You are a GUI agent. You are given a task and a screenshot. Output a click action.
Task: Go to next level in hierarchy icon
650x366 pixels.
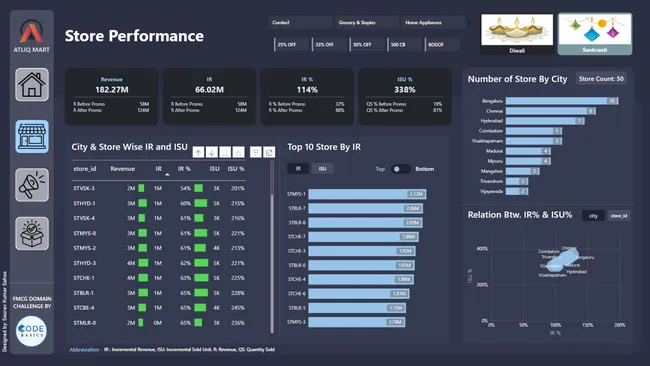tap(225, 153)
